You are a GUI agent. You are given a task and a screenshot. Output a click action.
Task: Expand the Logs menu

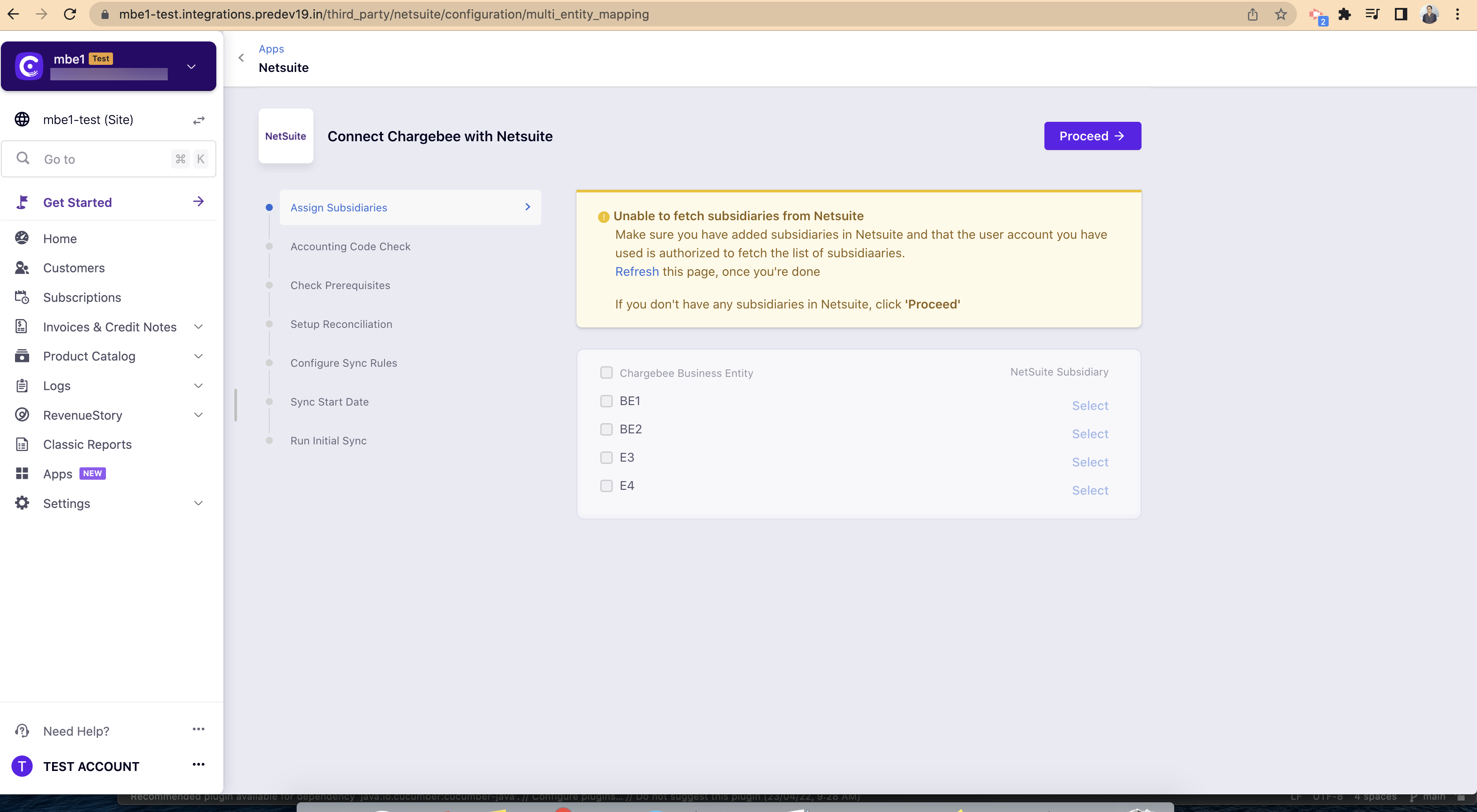tap(198, 386)
